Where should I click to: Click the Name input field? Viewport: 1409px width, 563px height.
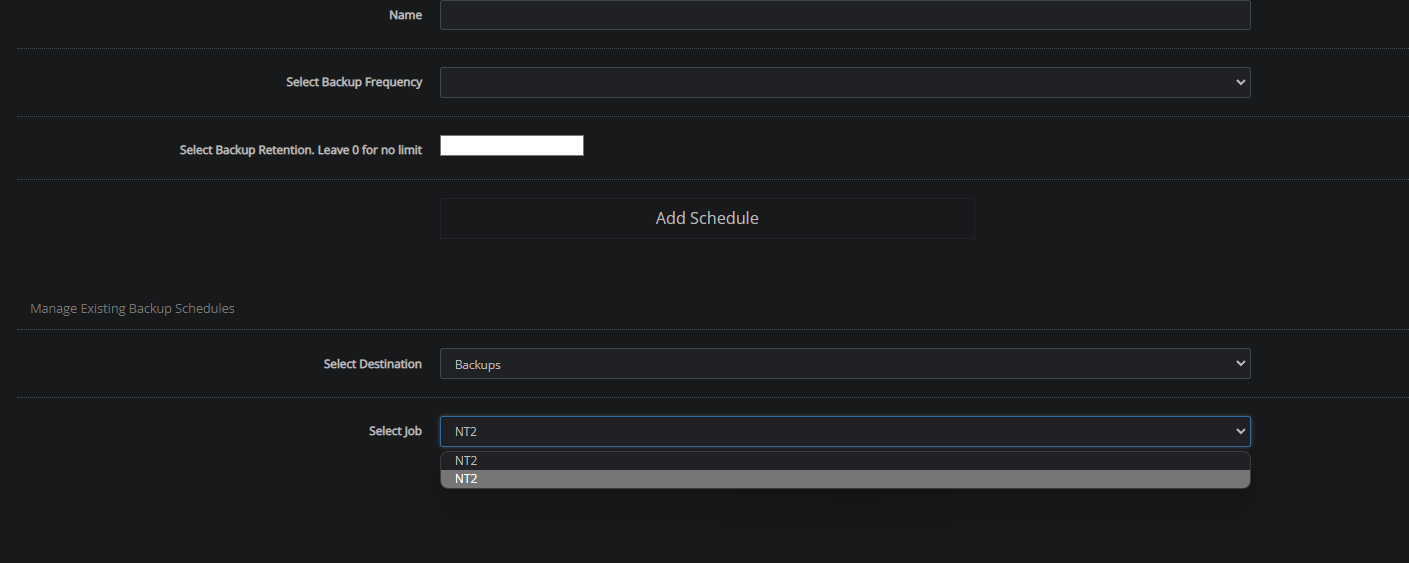coord(845,15)
